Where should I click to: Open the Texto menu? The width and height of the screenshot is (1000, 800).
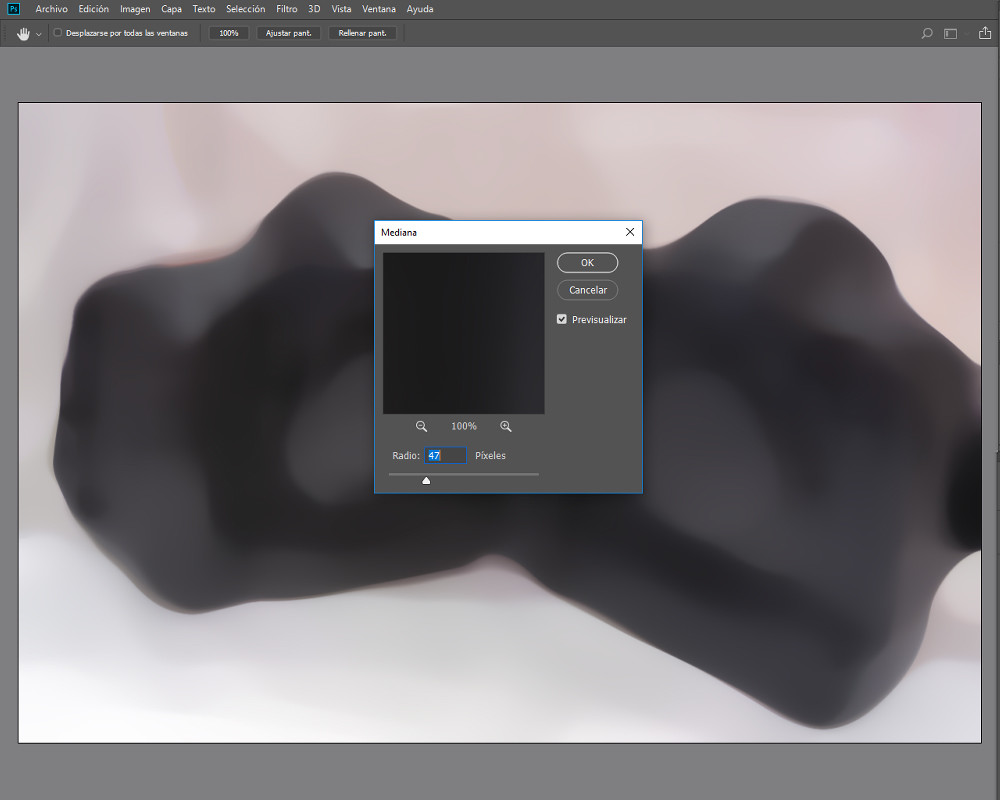click(204, 9)
